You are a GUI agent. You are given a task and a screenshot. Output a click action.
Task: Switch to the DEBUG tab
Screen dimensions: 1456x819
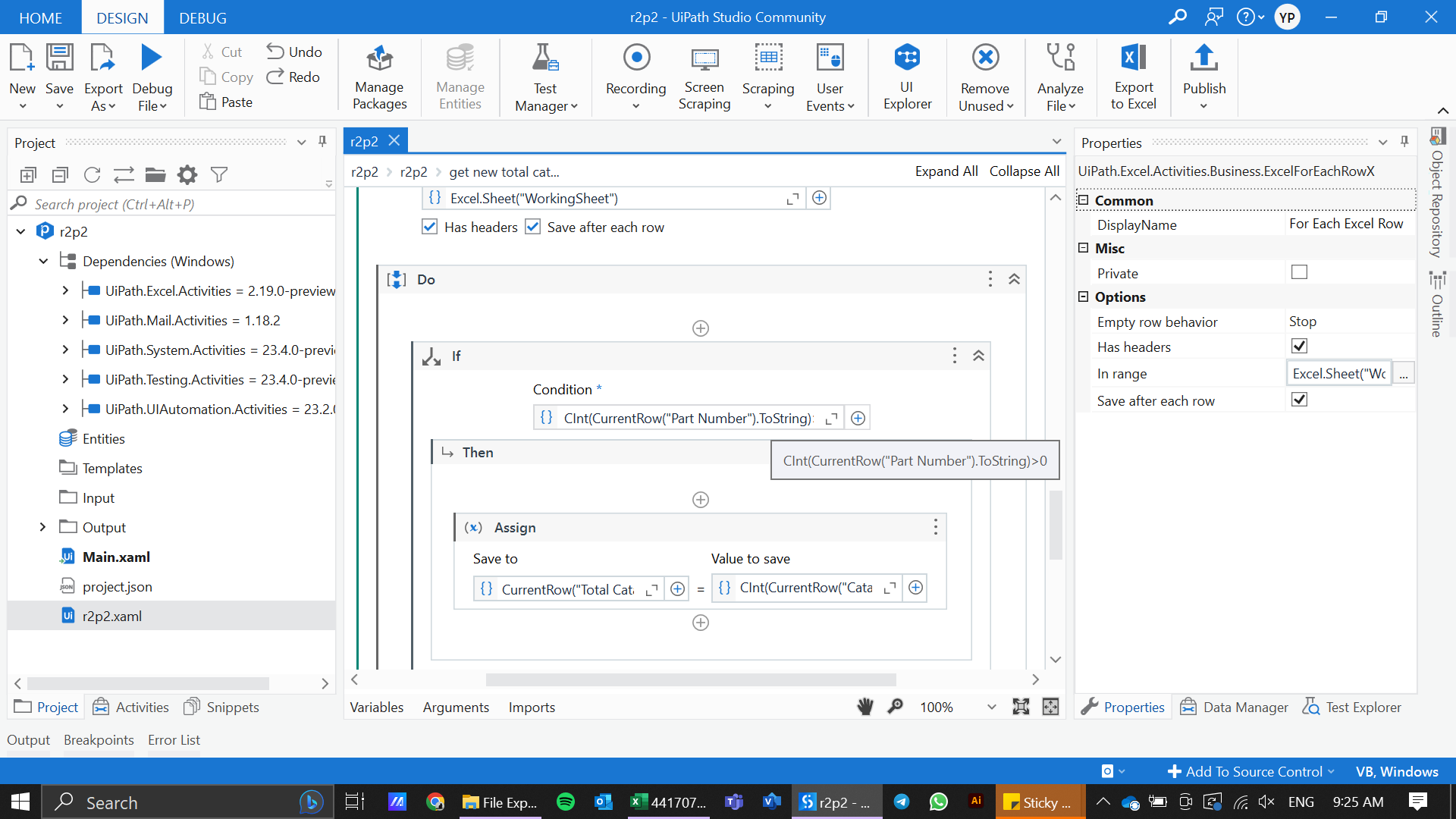coord(202,17)
